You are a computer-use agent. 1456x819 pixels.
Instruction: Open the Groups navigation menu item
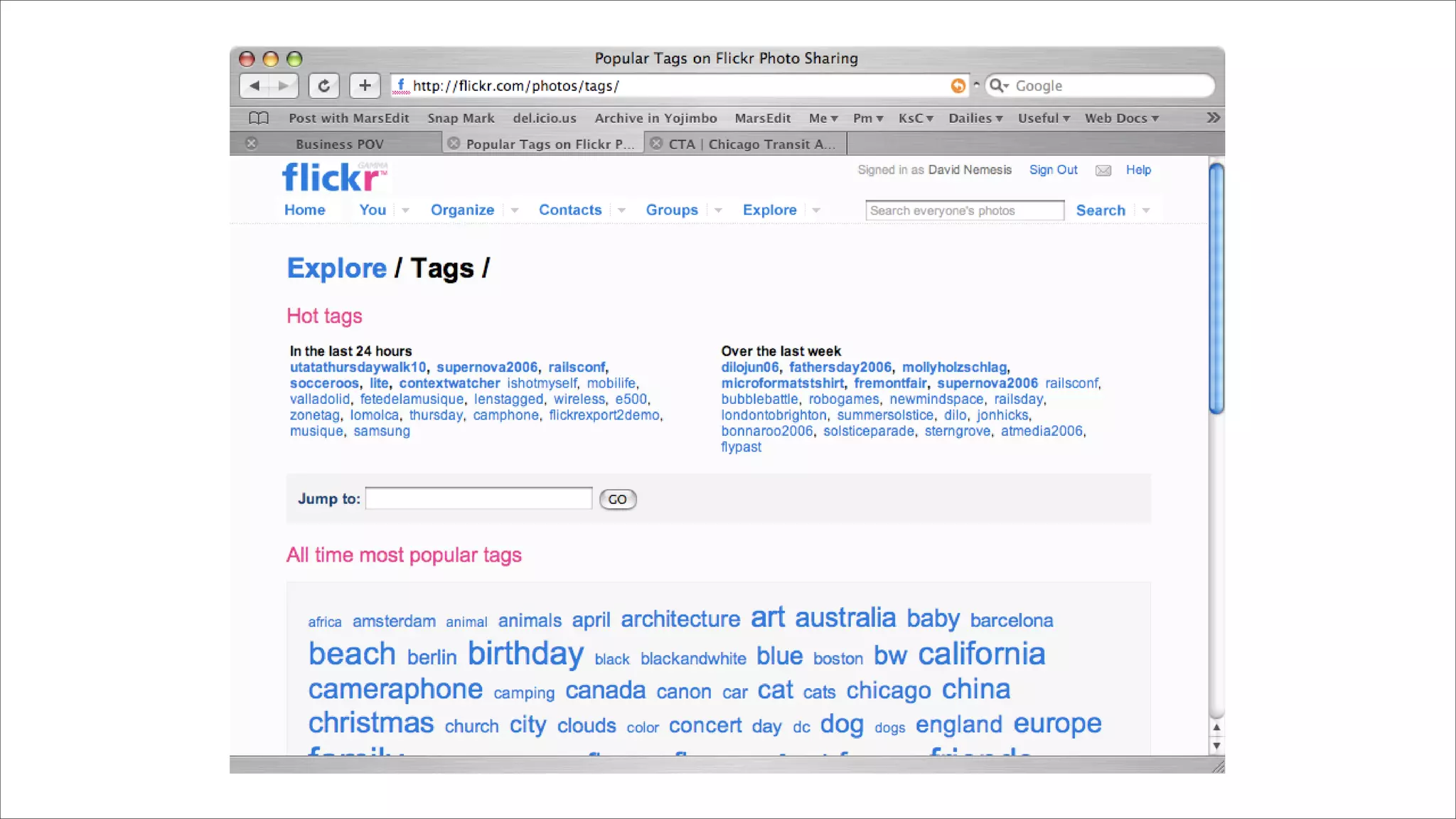point(671,210)
